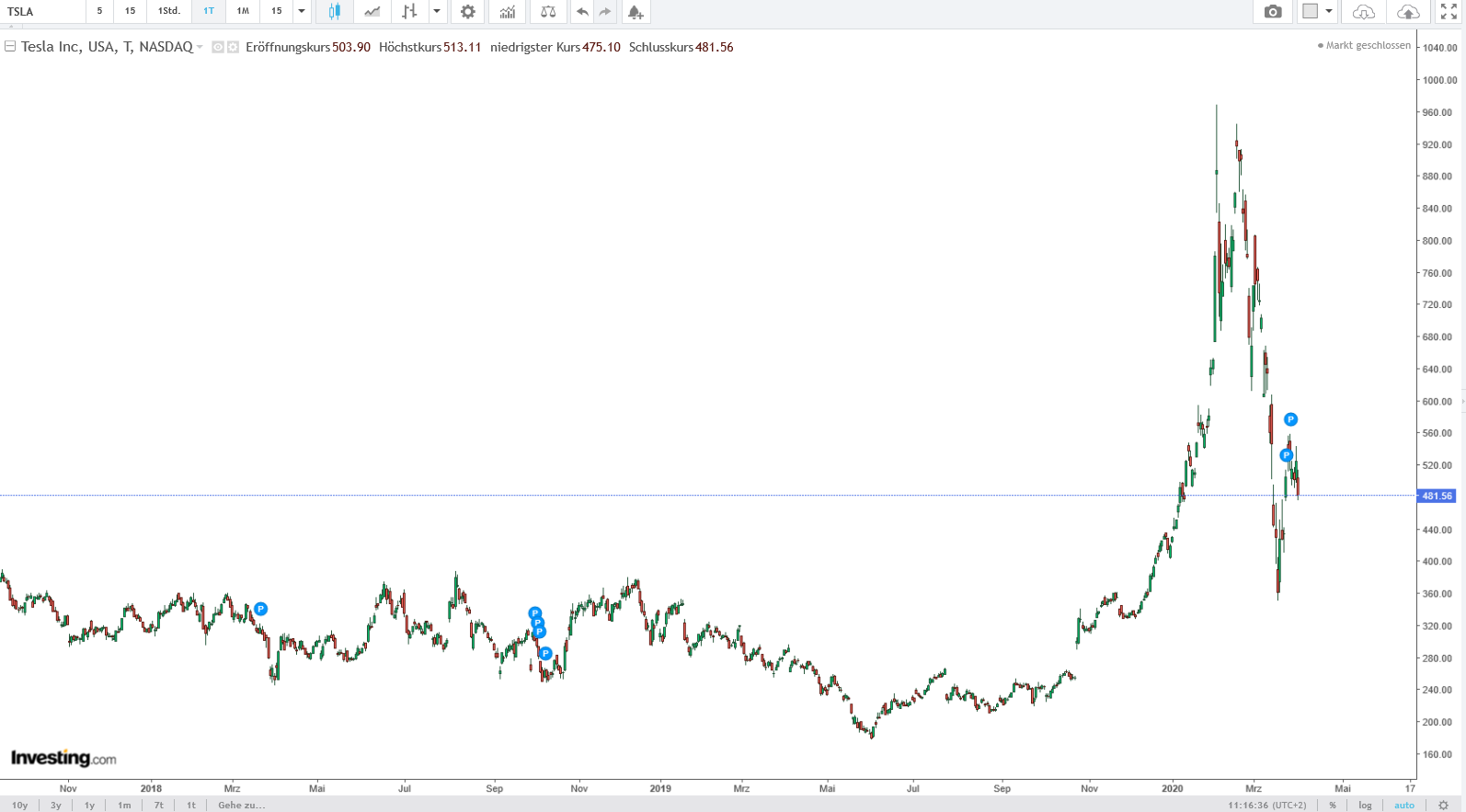Click the current price label 481.56

1437,496
